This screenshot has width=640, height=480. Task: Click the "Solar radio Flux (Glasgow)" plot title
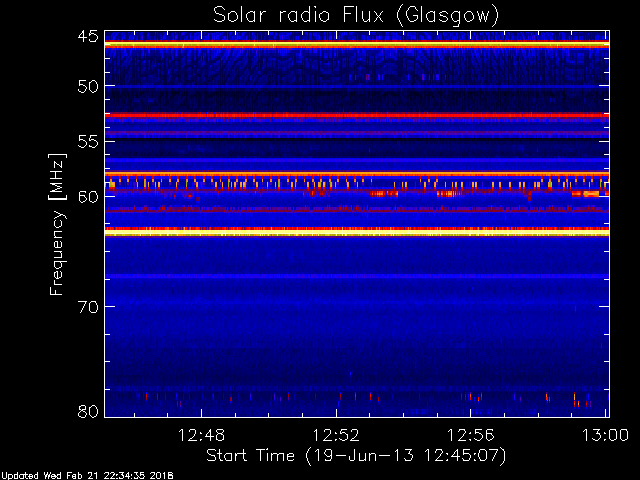click(x=356, y=16)
